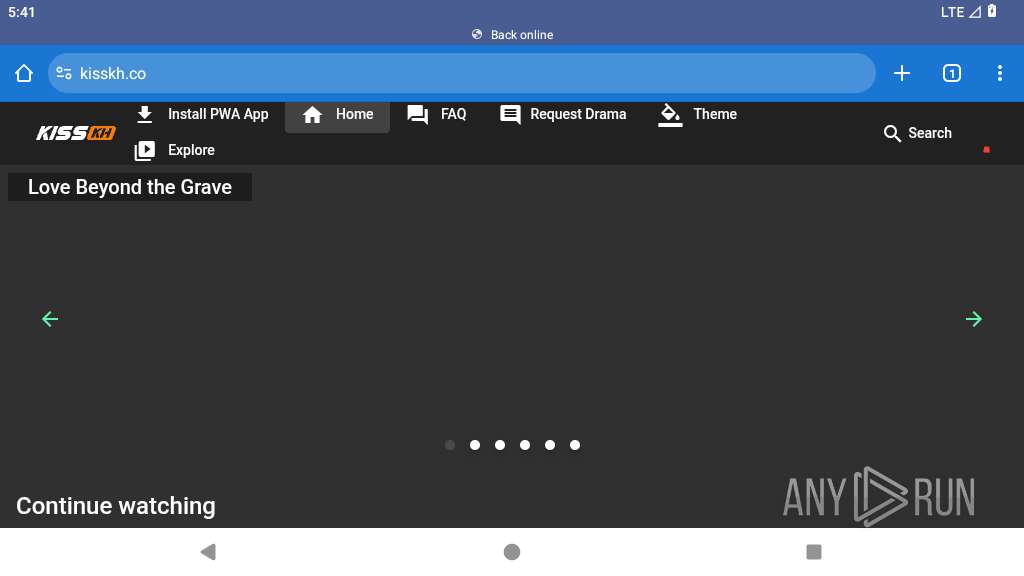Select the second carousel dot

pos(475,445)
